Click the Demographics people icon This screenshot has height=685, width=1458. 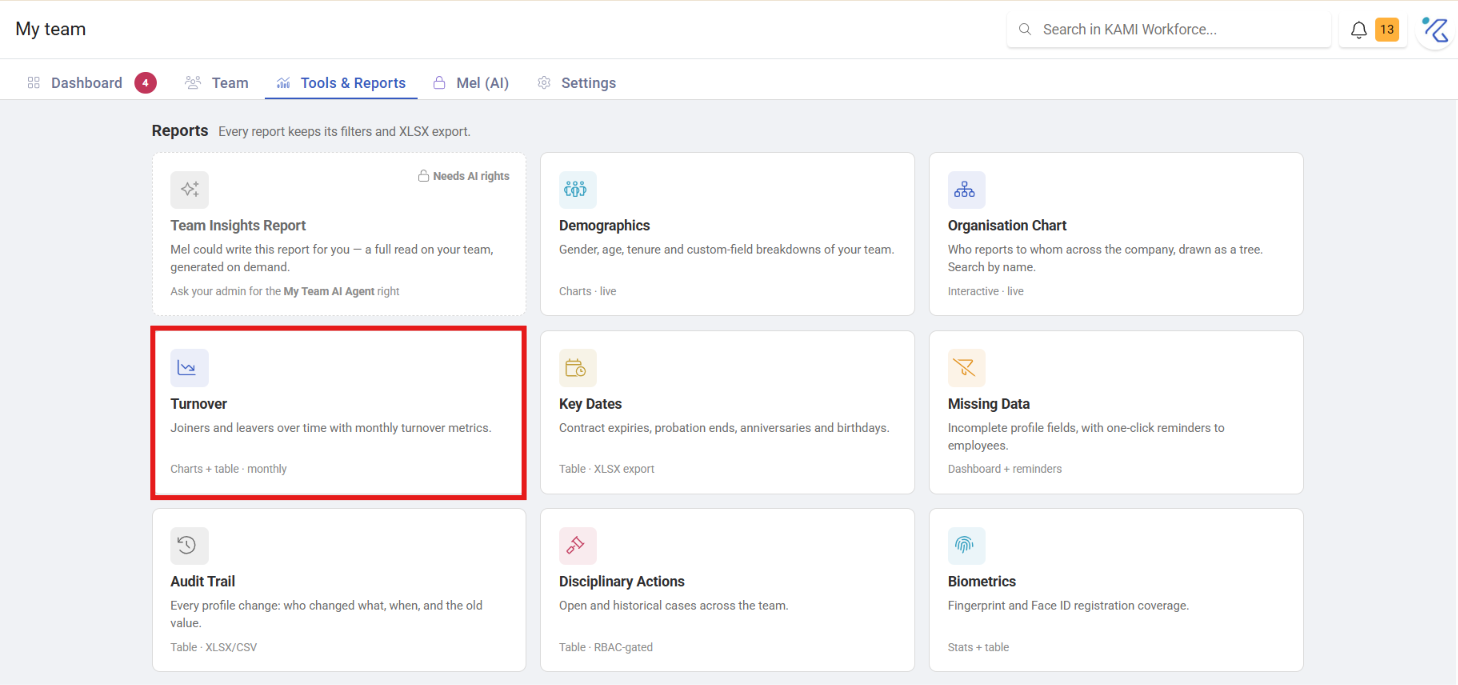577,190
